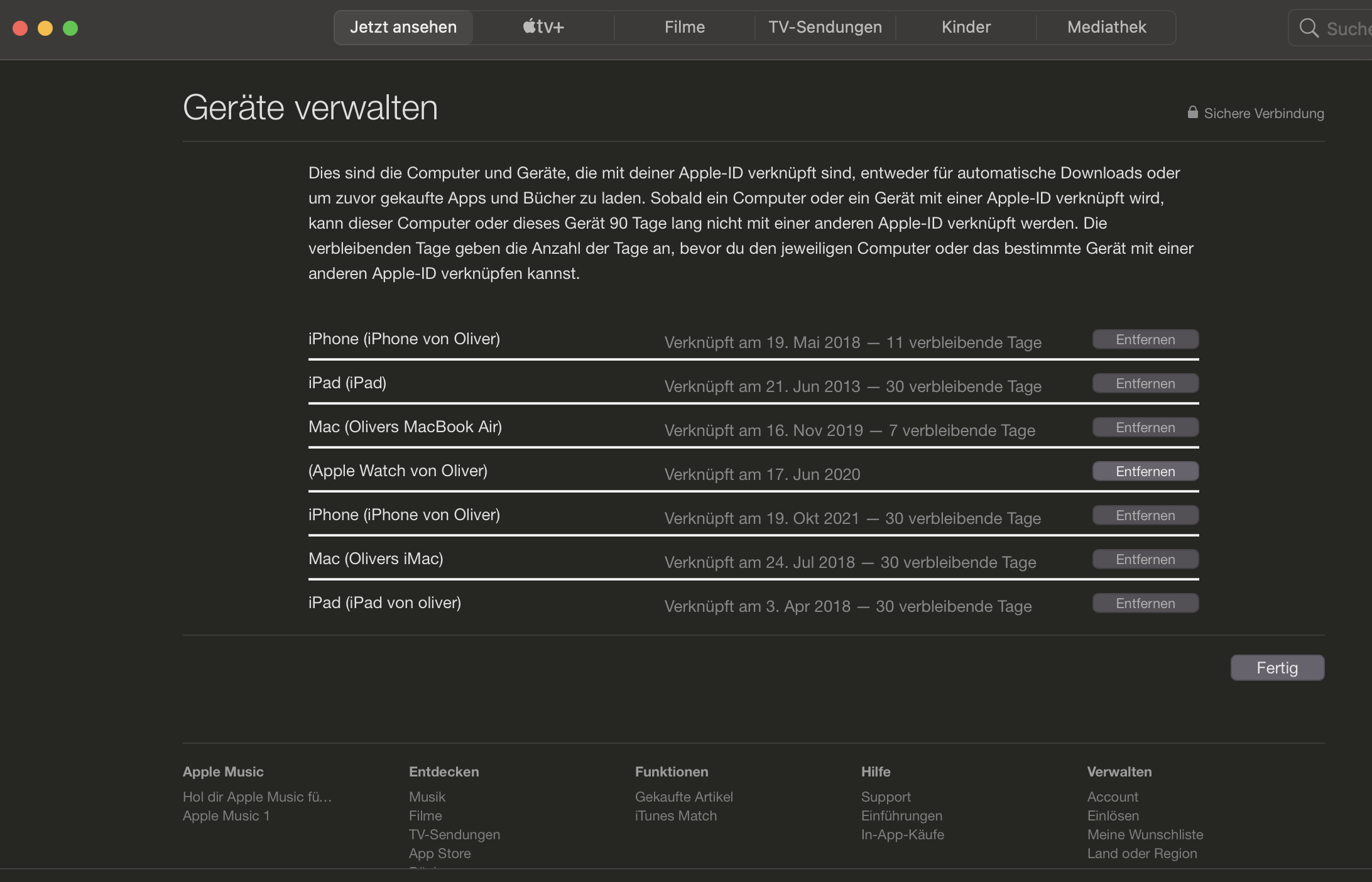The height and width of the screenshot is (882, 1372).
Task: Open the iTunes Match link
Action: click(675, 815)
